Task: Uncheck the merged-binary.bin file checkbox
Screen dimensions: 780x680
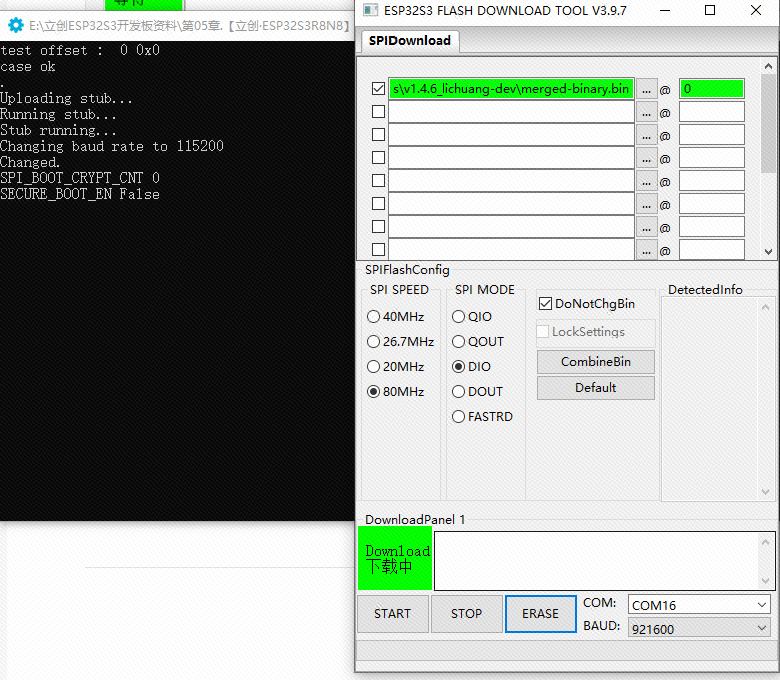Action: 378,89
